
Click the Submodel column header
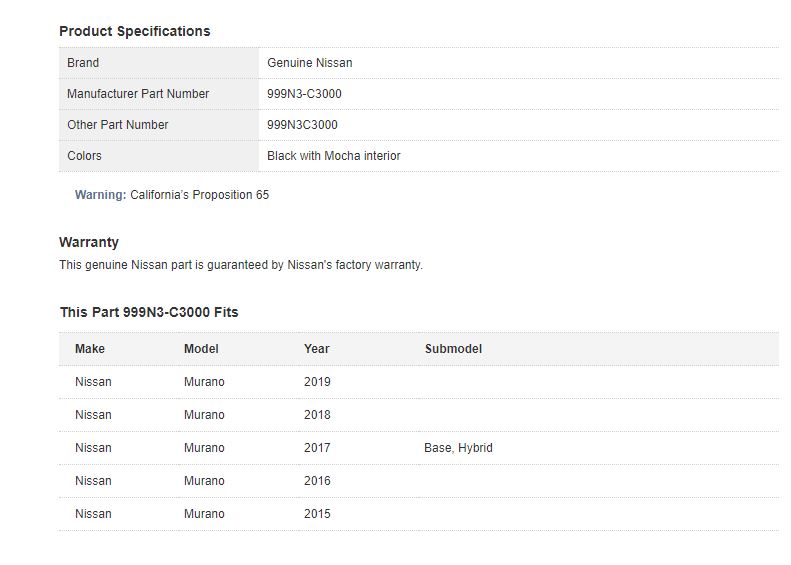pos(453,349)
